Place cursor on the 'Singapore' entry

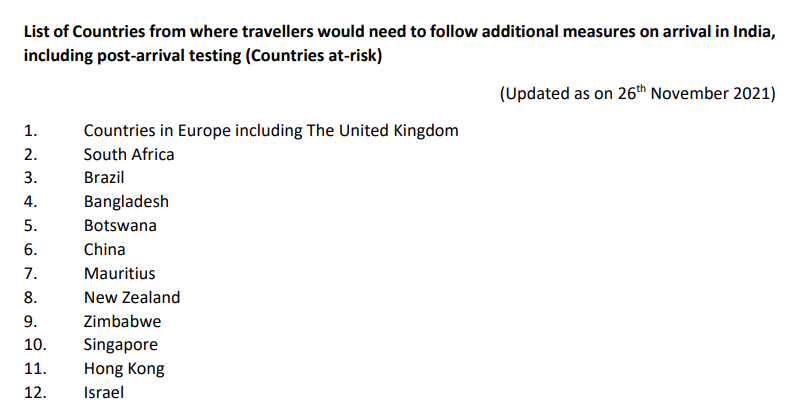[x=121, y=345]
